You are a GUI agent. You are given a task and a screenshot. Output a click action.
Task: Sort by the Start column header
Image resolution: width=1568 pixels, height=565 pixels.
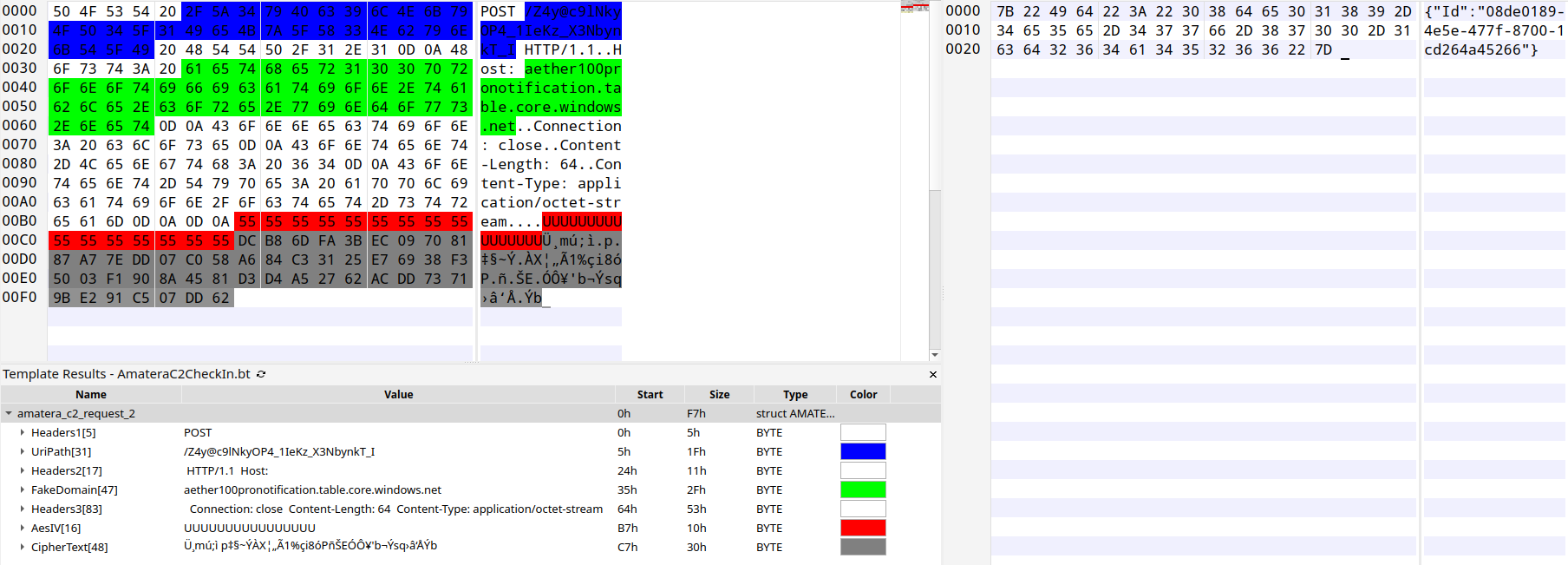(650, 395)
